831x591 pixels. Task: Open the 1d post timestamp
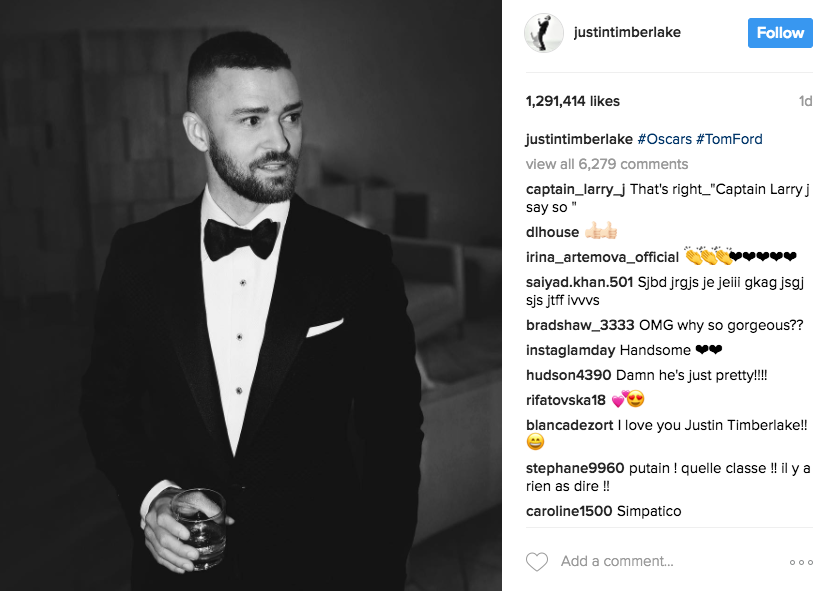click(806, 101)
